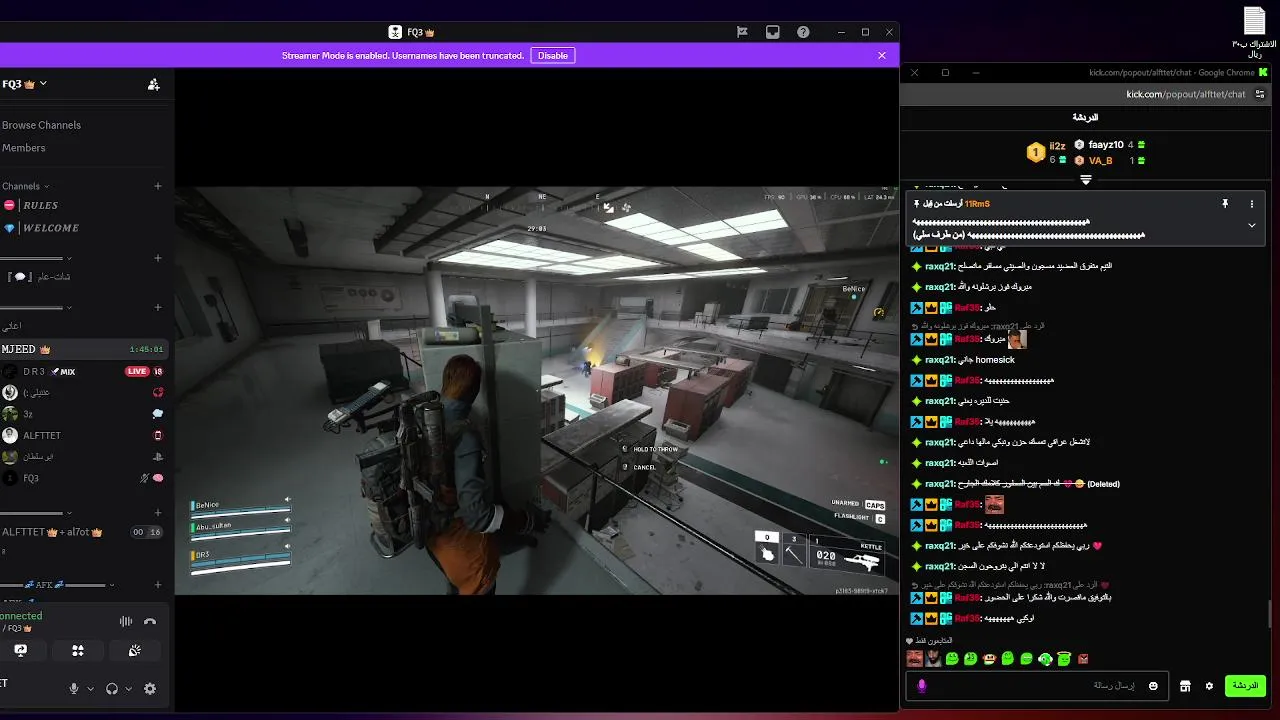Click the final Raf35 chat message

(972, 619)
